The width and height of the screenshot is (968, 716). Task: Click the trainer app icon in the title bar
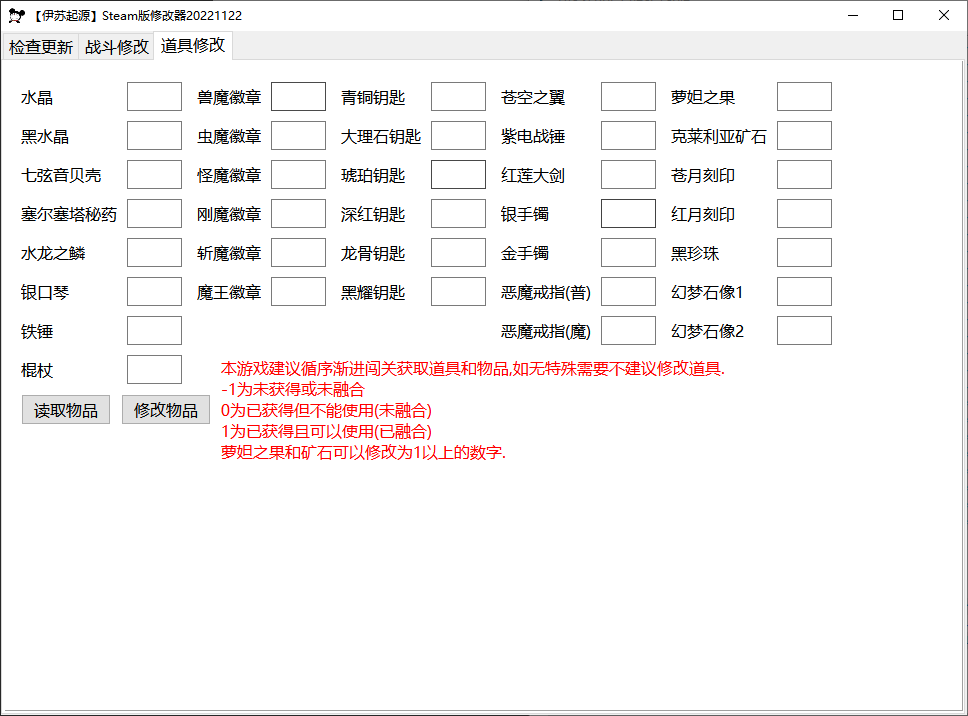[16, 15]
